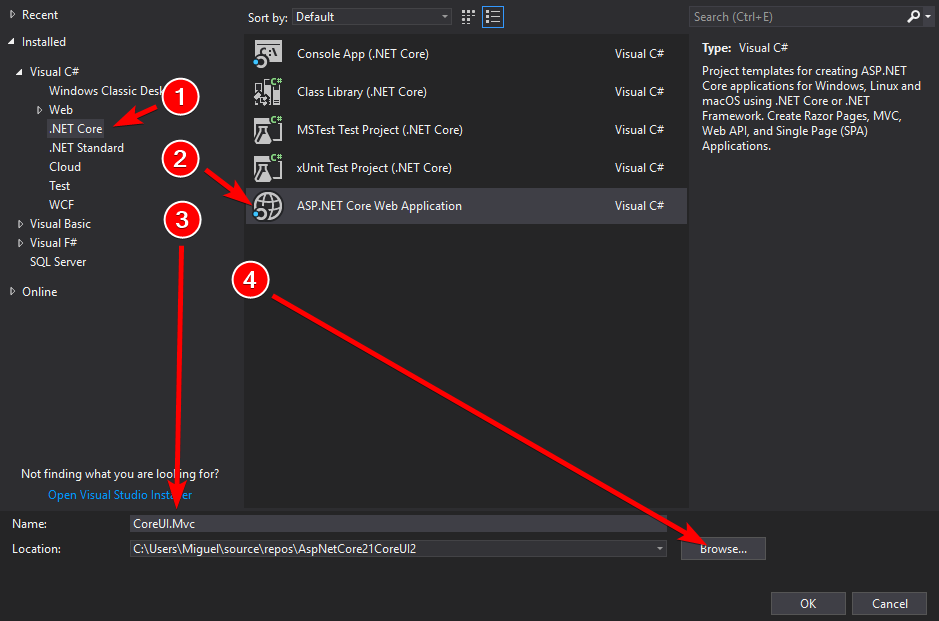The width and height of the screenshot is (939, 621).
Task: Select the Class Library (.NET Core) template
Action: (x=466, y=92)
